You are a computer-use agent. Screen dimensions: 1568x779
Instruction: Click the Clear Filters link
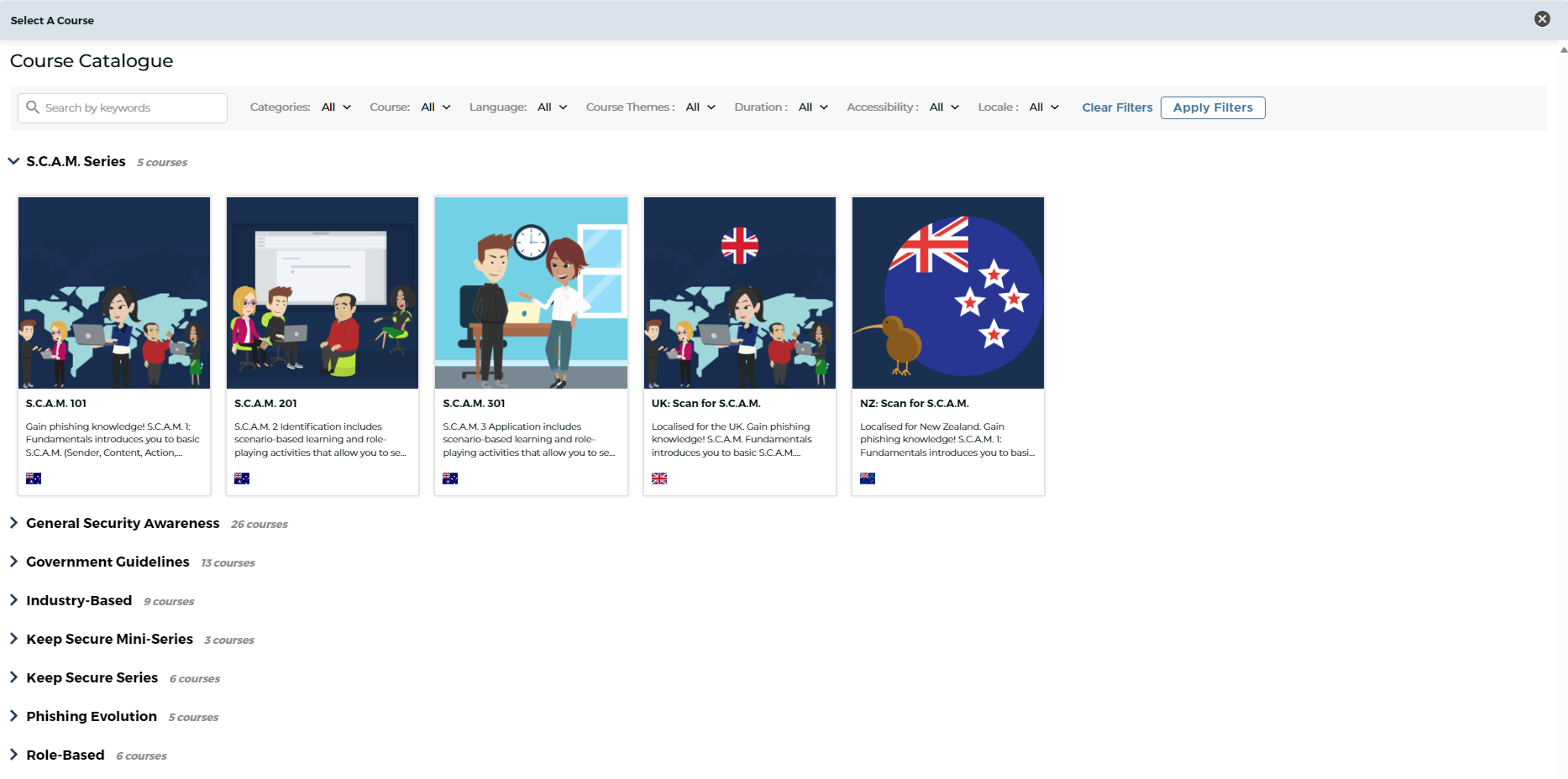1117,107
